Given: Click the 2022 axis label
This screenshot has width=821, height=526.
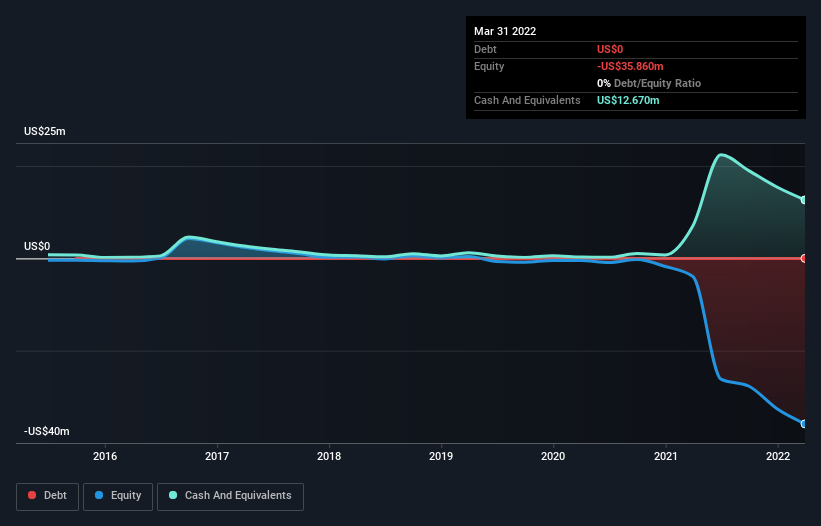Looking at the screenshot, I should click(778, 456).
